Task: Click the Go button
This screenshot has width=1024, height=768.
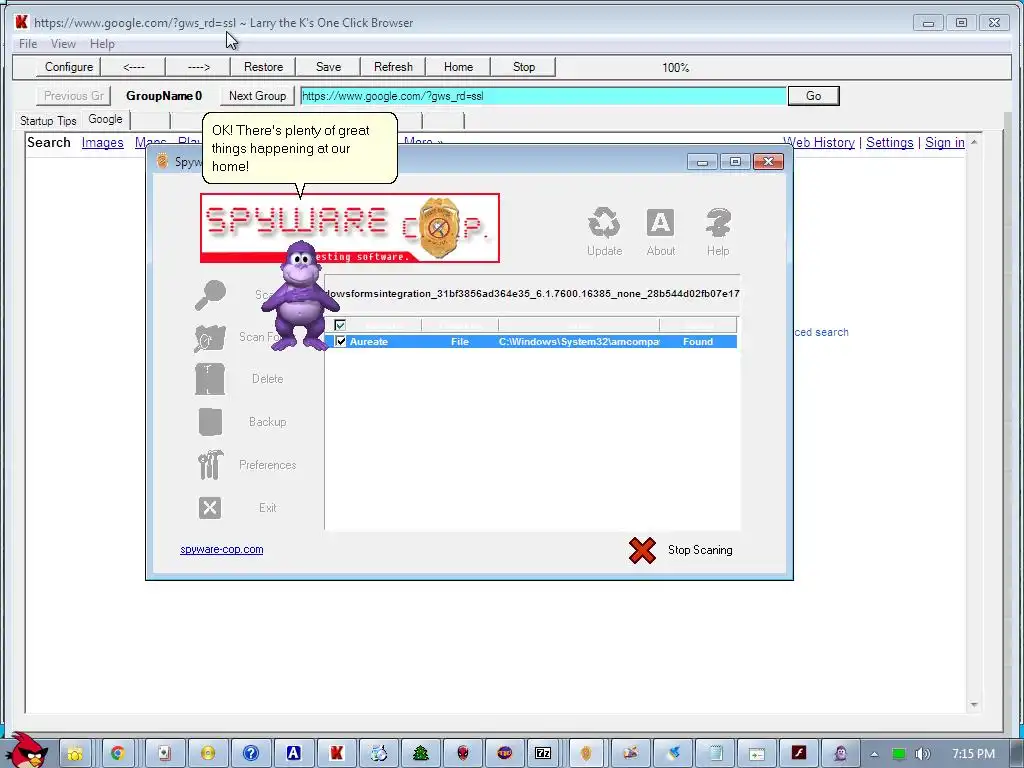Action: pos(814,96)
